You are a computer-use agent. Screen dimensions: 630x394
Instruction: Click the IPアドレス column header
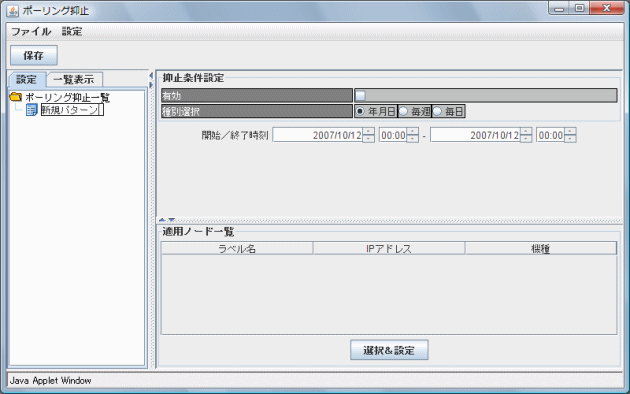(389, 249)
